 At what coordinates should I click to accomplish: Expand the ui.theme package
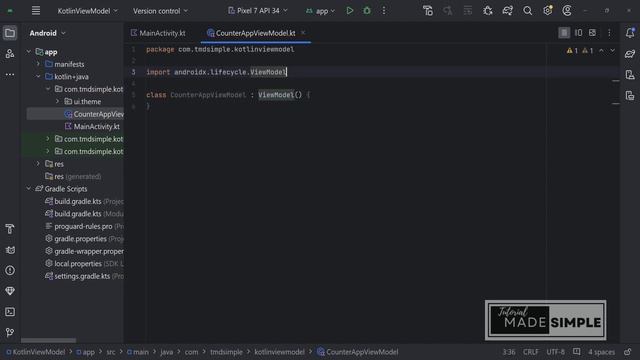(x=58, y=101)
